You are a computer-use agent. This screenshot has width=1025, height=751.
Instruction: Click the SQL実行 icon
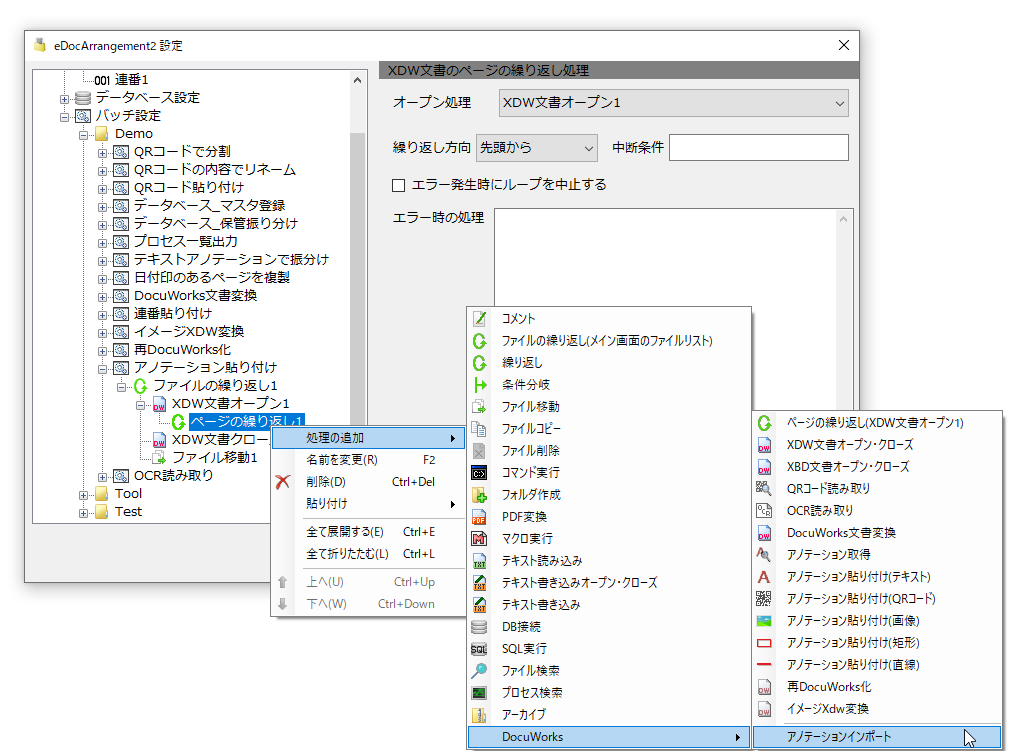(479, 649)
